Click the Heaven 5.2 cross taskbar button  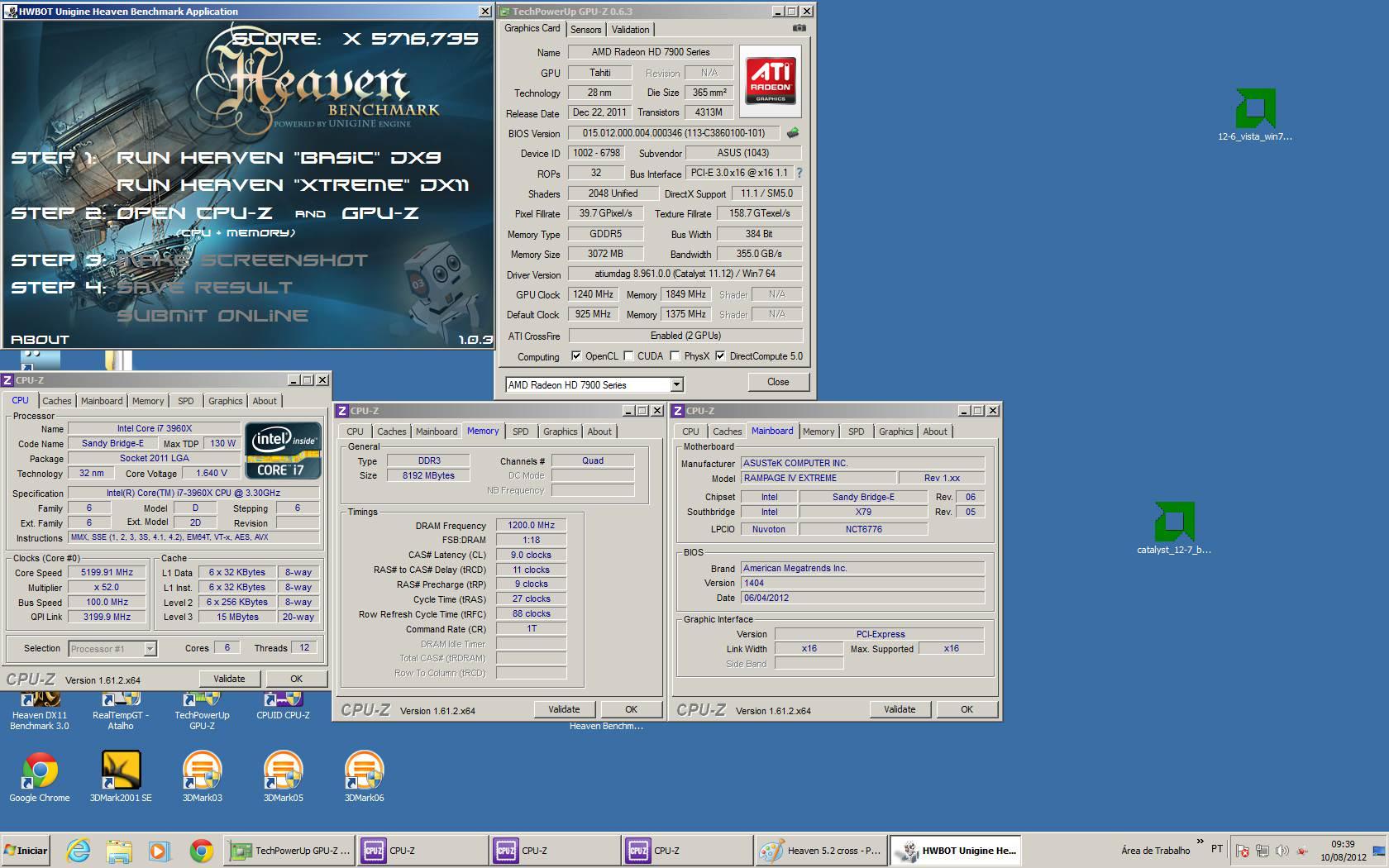[822, 850]
